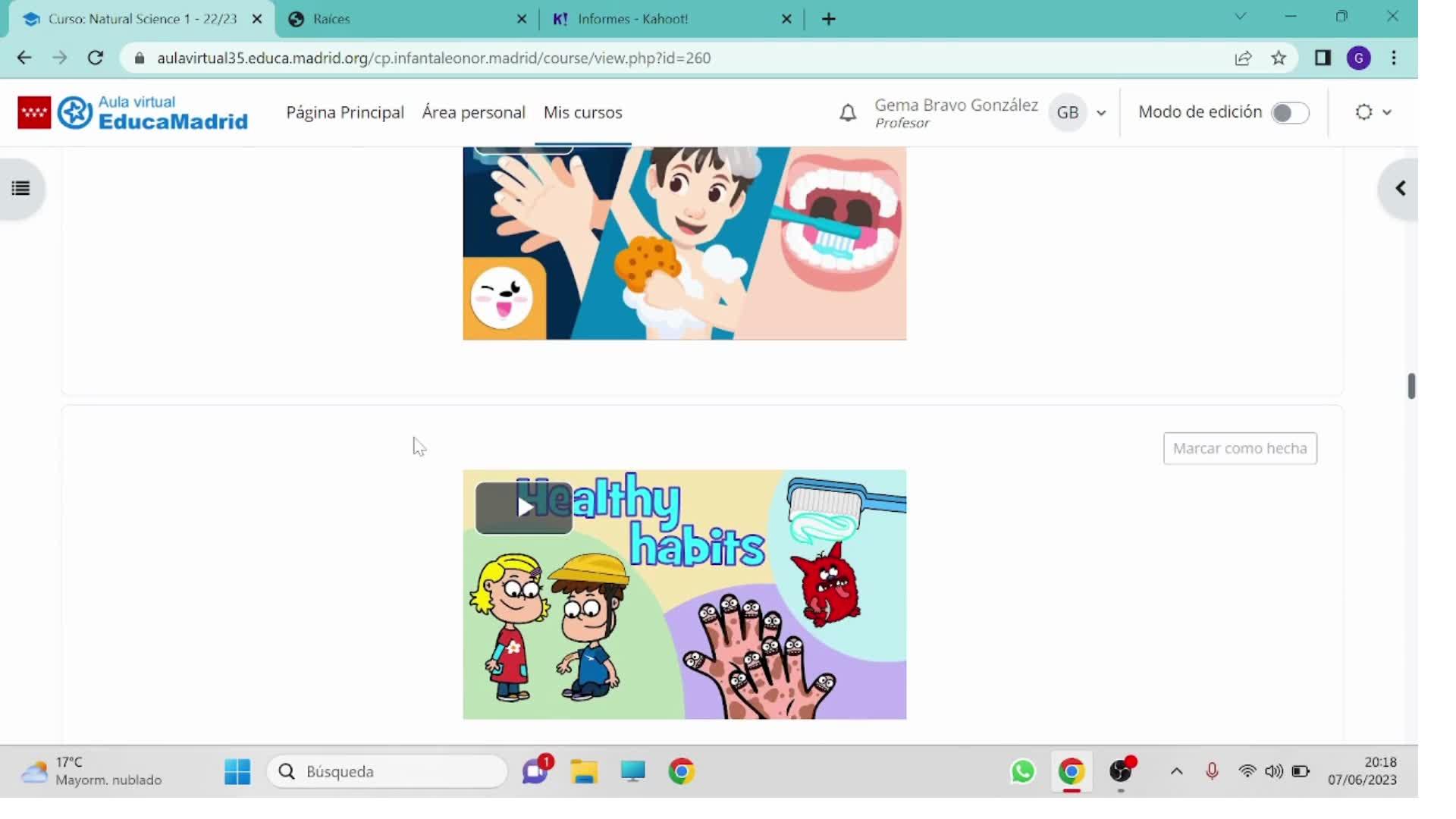This screenshot has width=1456, height=819.
Task: Reload the page with refresh icon
Action: click(x=96, y=58)
